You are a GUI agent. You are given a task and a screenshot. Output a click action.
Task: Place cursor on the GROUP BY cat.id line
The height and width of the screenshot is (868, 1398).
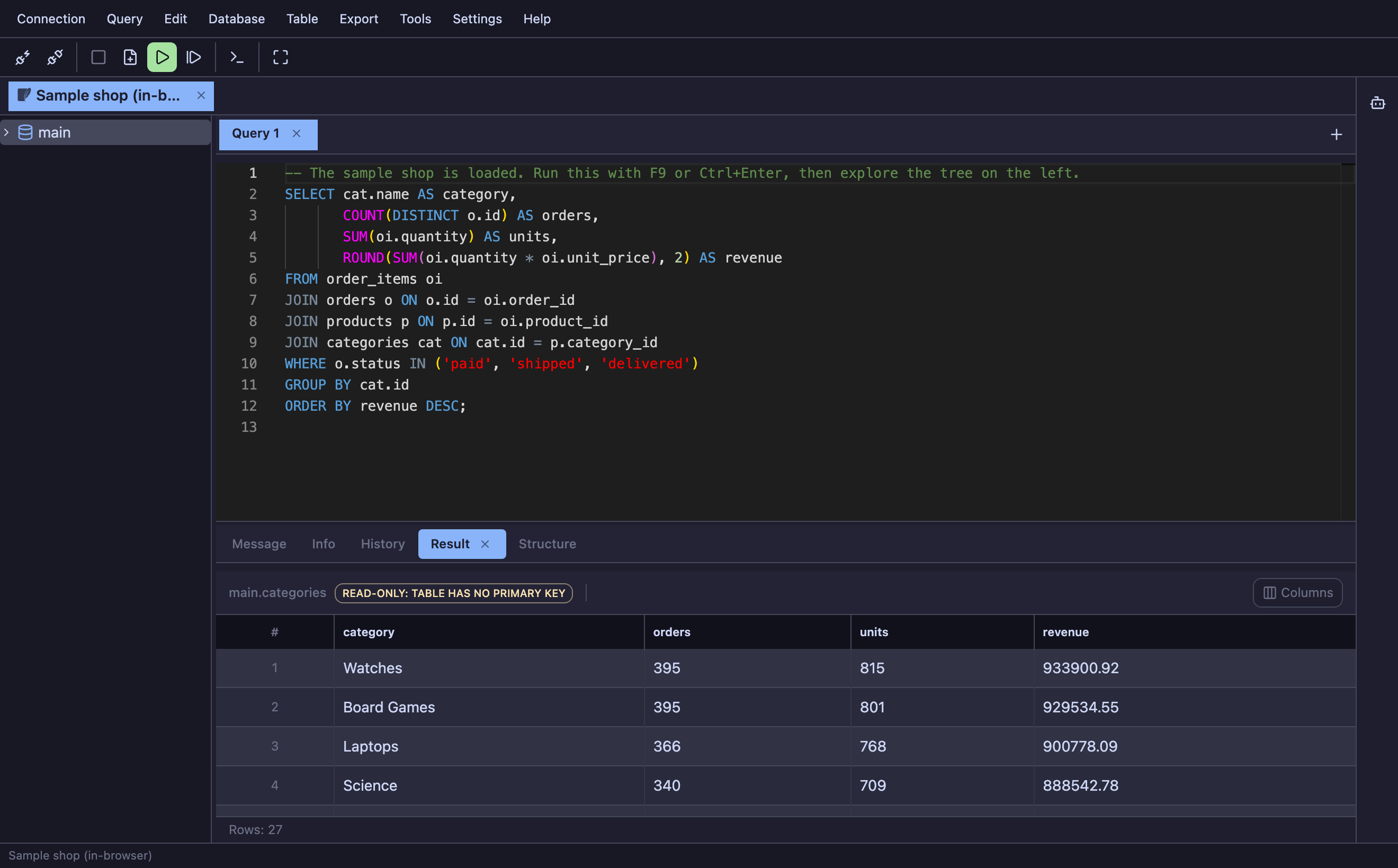pos(347,385)
